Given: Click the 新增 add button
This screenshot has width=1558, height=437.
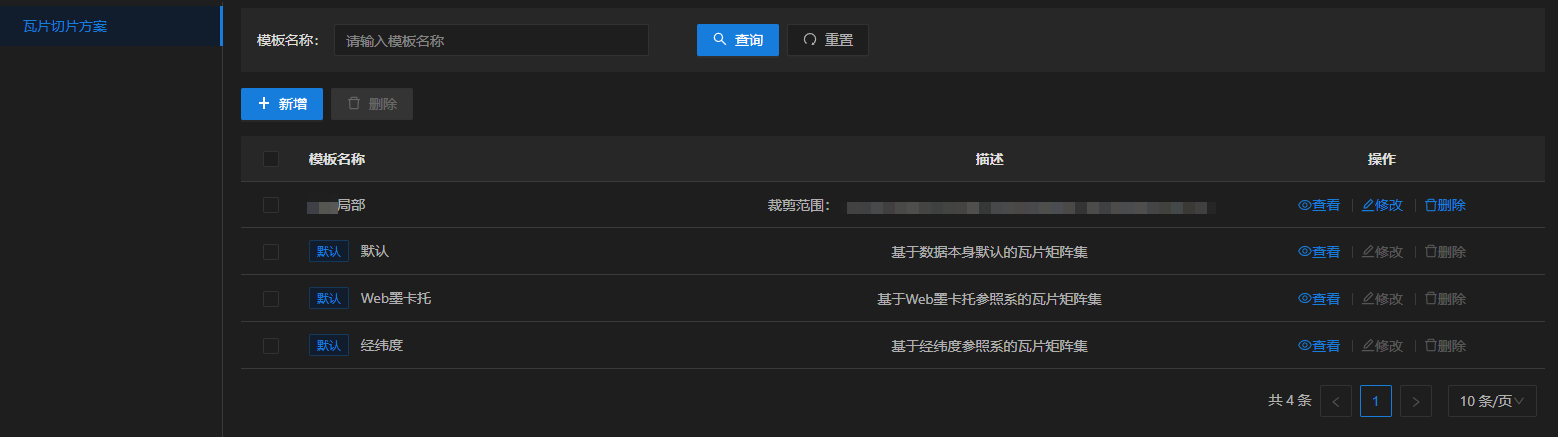Looking at the screenshot, I should [281, 104].
